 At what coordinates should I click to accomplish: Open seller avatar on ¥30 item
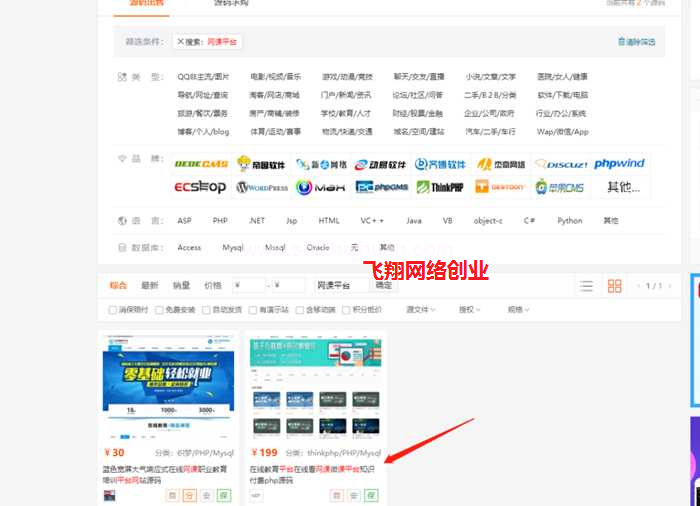pyautogui.click(x=109, y=495)
